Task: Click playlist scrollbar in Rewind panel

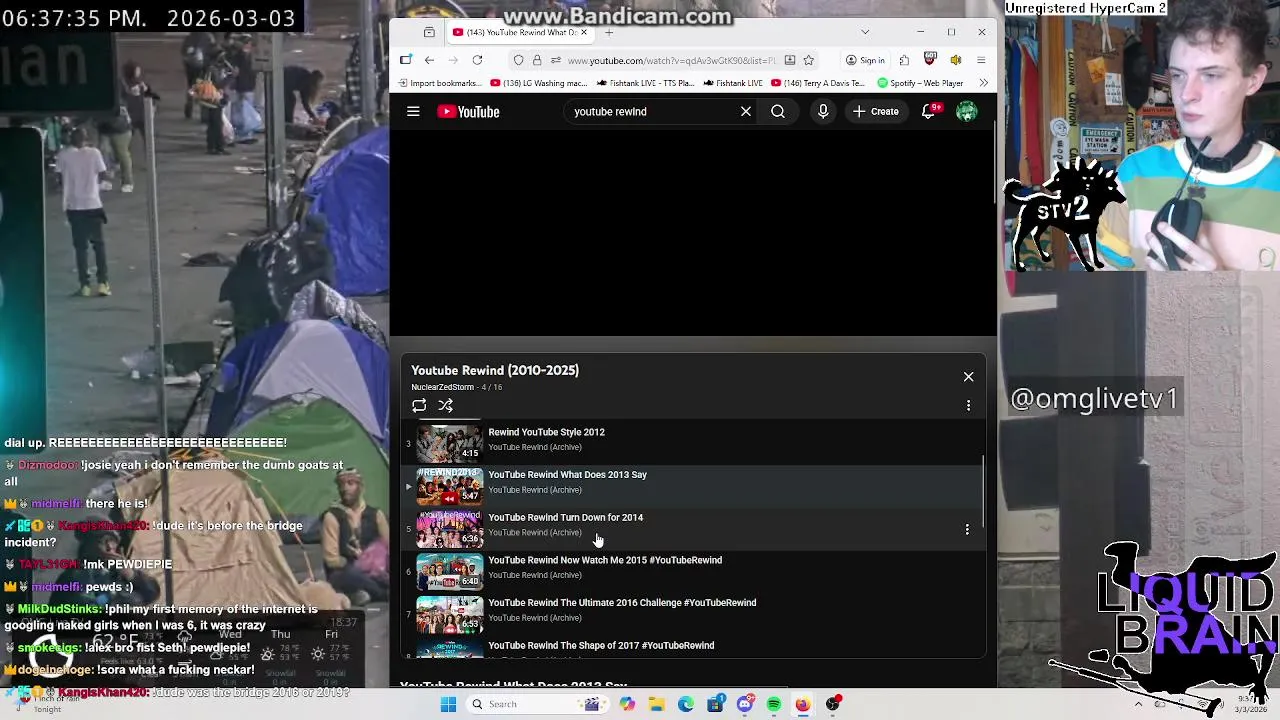Action: coord(984,491)
